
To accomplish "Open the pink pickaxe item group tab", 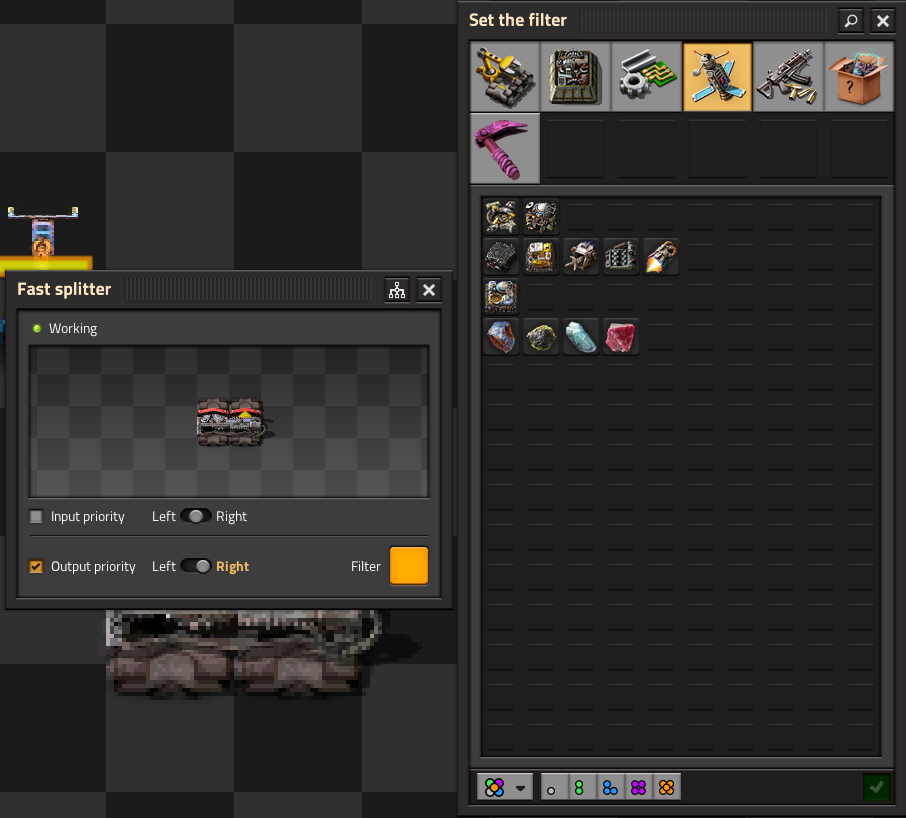I will point(505,148).
